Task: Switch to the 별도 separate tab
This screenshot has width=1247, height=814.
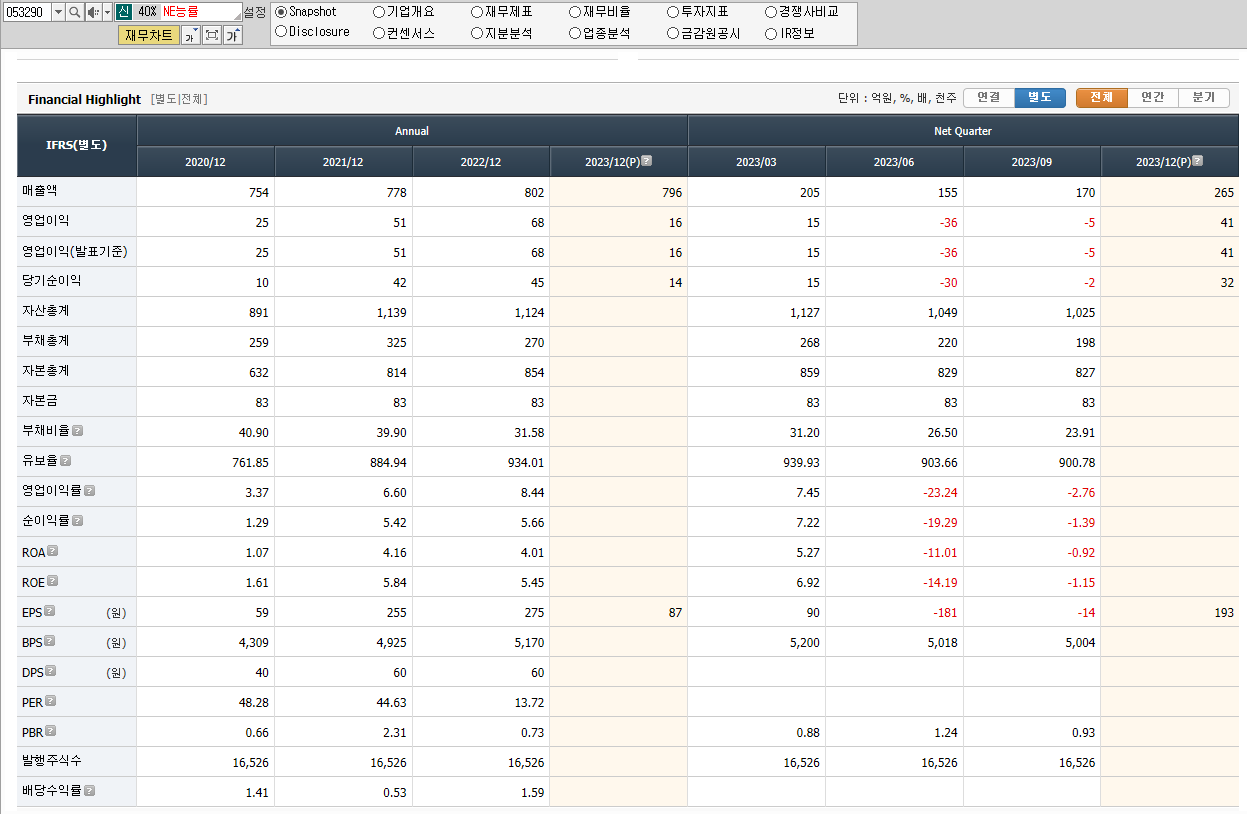Action: click(1040, 97)
